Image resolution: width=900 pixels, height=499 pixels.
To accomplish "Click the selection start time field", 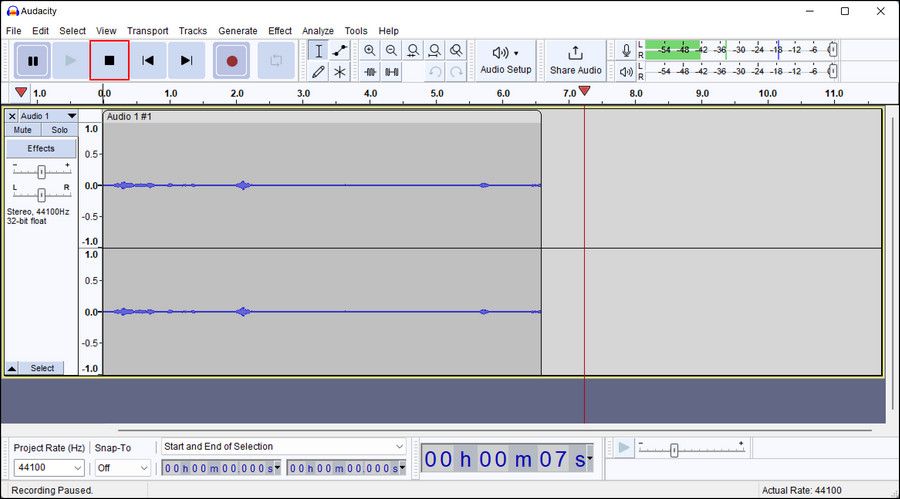I will tap(221, 469).
